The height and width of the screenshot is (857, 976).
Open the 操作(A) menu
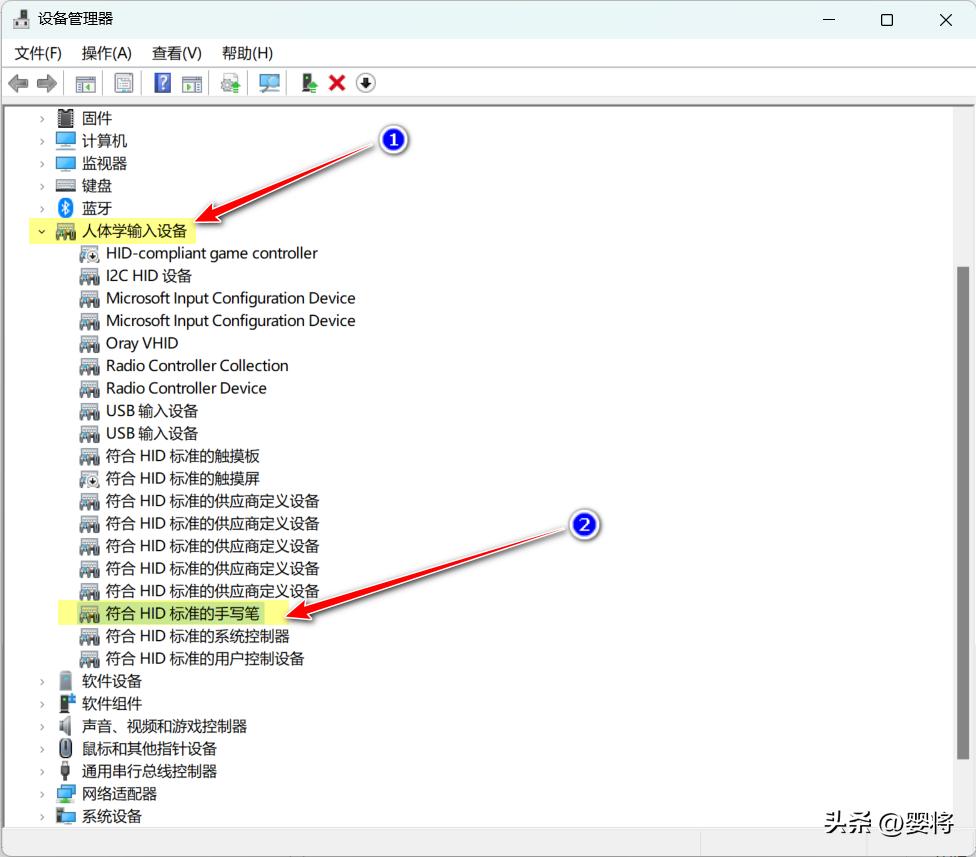pyautogui.click(x=107, y=53)
